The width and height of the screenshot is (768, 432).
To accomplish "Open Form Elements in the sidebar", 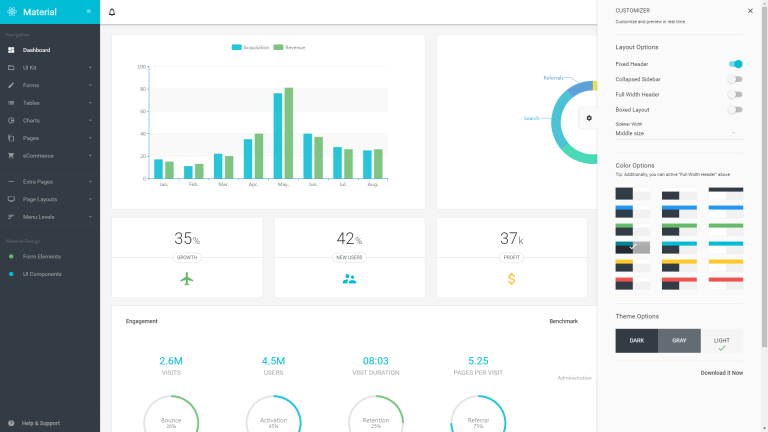I will 42,257.
